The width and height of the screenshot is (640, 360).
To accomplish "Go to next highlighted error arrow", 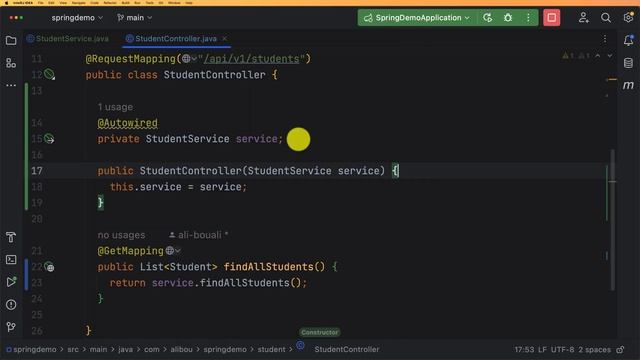I will (609, 56).
